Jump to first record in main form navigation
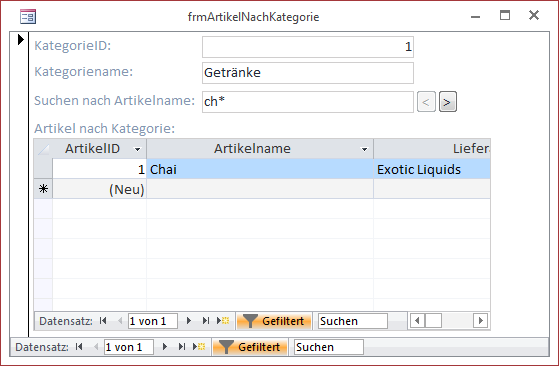The width and height of the screenshot is (559, 366). coord(79,347)
